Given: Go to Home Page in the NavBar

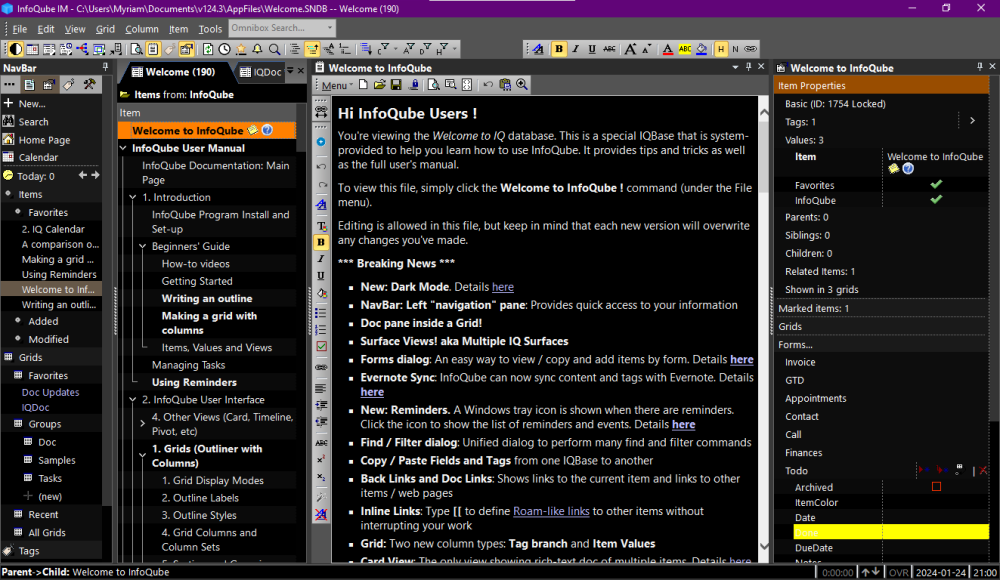Looking at the screenshot, I should tap(45, 140).
